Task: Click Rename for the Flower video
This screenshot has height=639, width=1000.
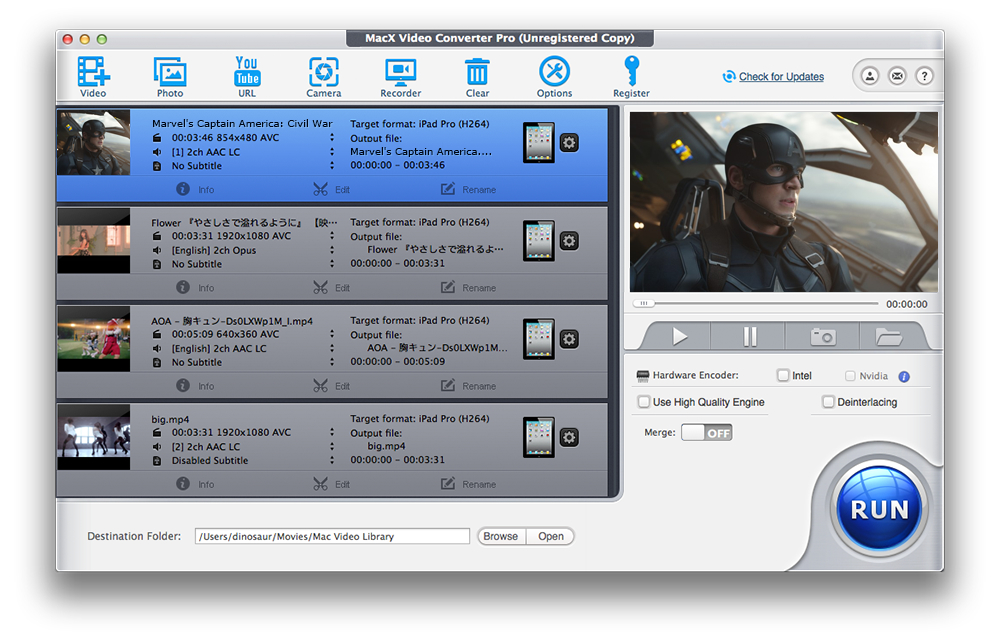Action: 469,288
